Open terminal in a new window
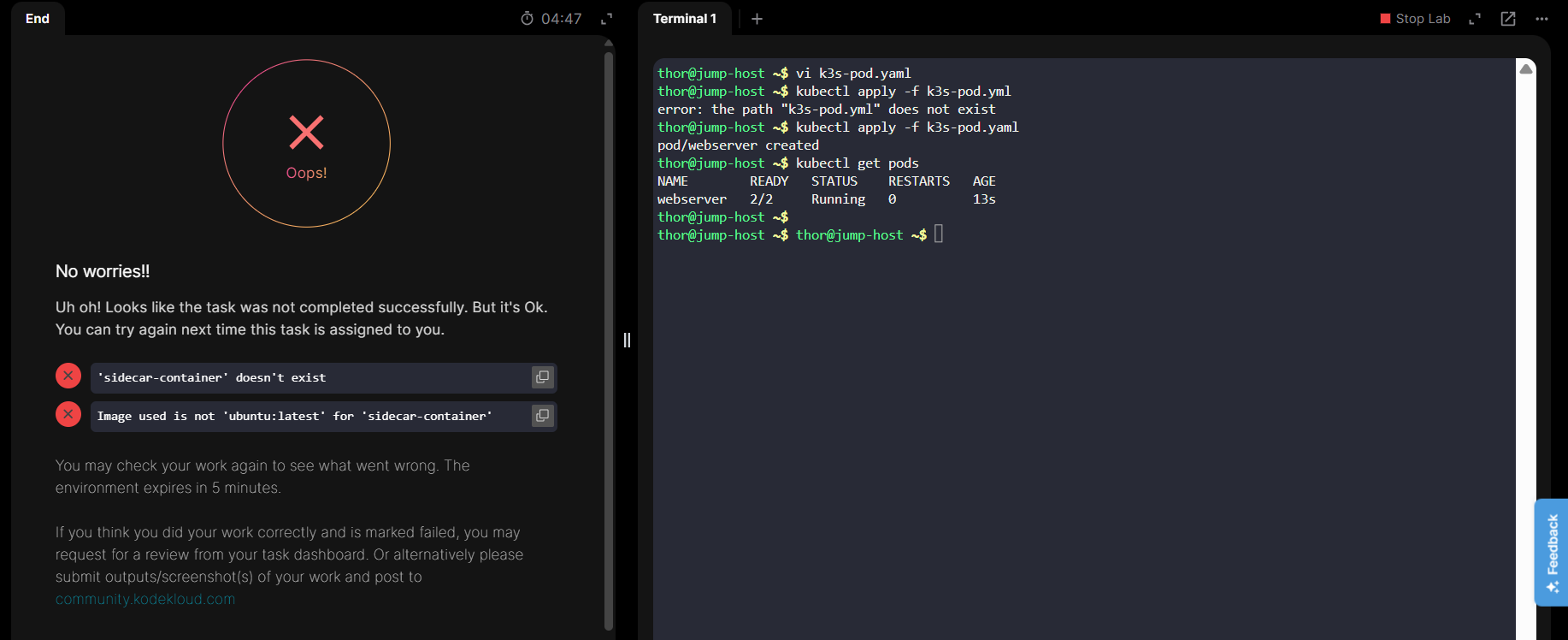This screenshot has height=640, width=1568. (x=1508, y=19)
